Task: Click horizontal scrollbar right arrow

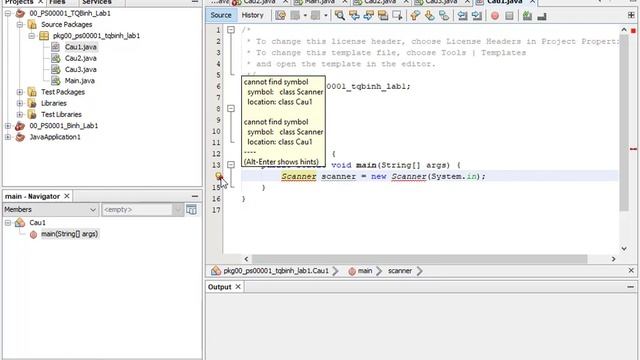Action: coord(613,259)
